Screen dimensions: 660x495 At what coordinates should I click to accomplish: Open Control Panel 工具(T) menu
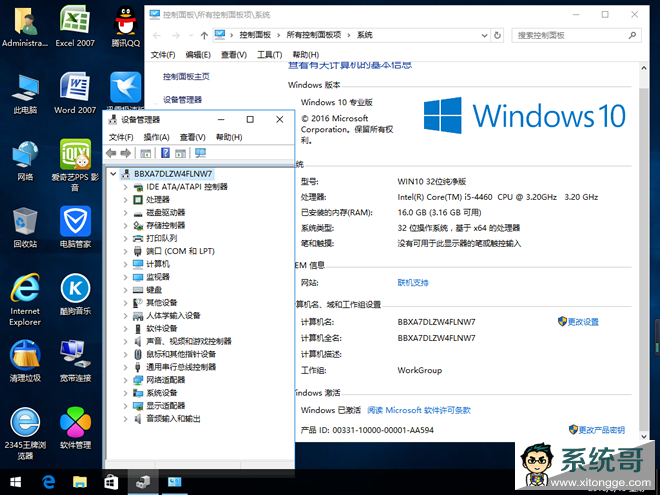tap(269, 55)
